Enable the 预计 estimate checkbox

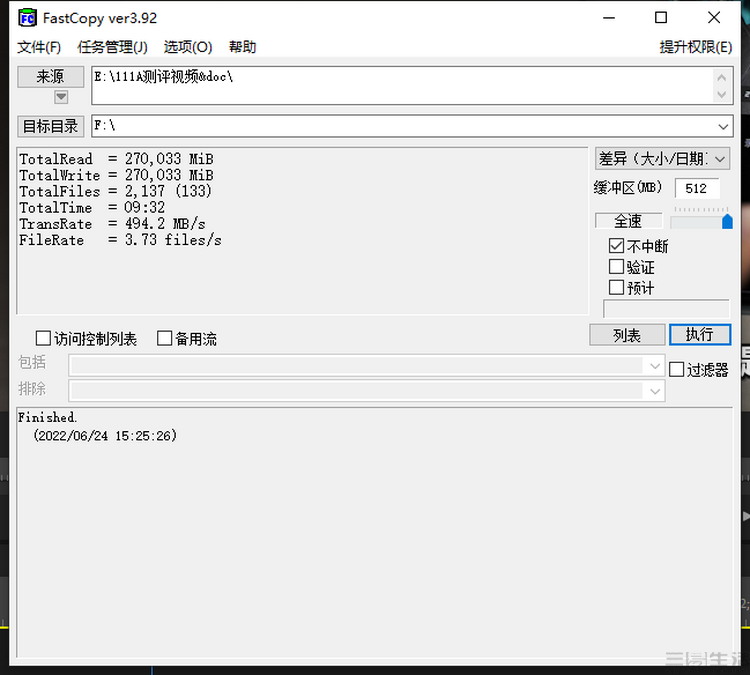click(x=616, y=288)
